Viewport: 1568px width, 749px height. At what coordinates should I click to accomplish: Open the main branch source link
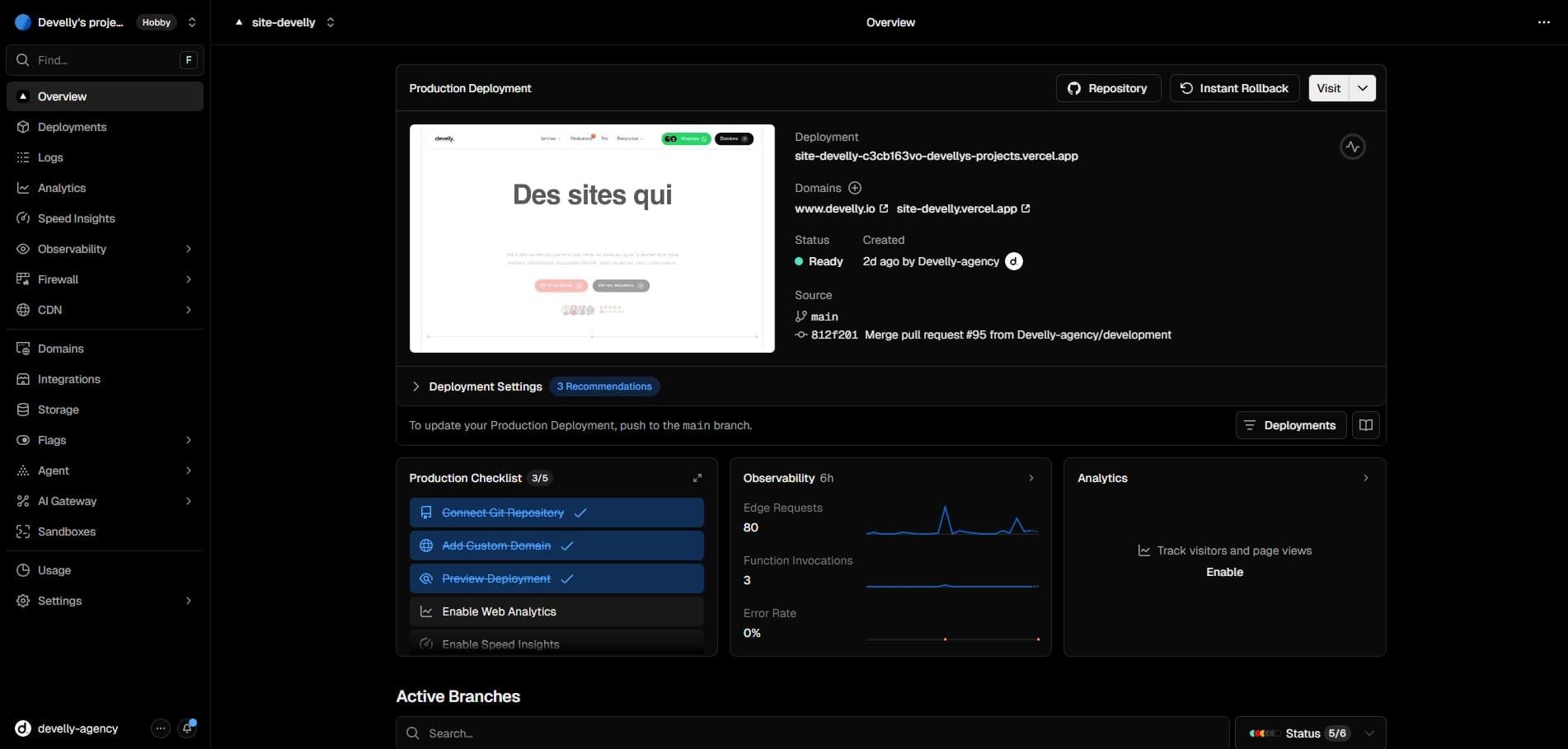click(817, 316)
